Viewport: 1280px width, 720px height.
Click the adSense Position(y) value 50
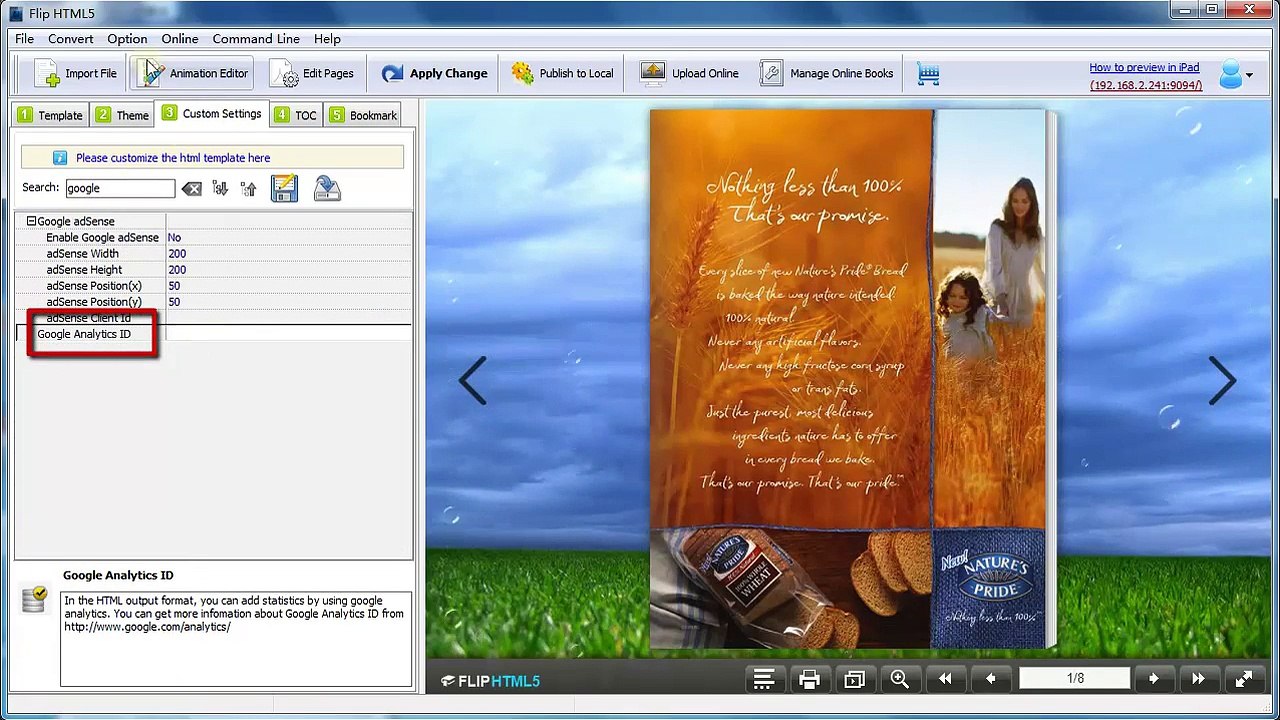tap(288, 301)
